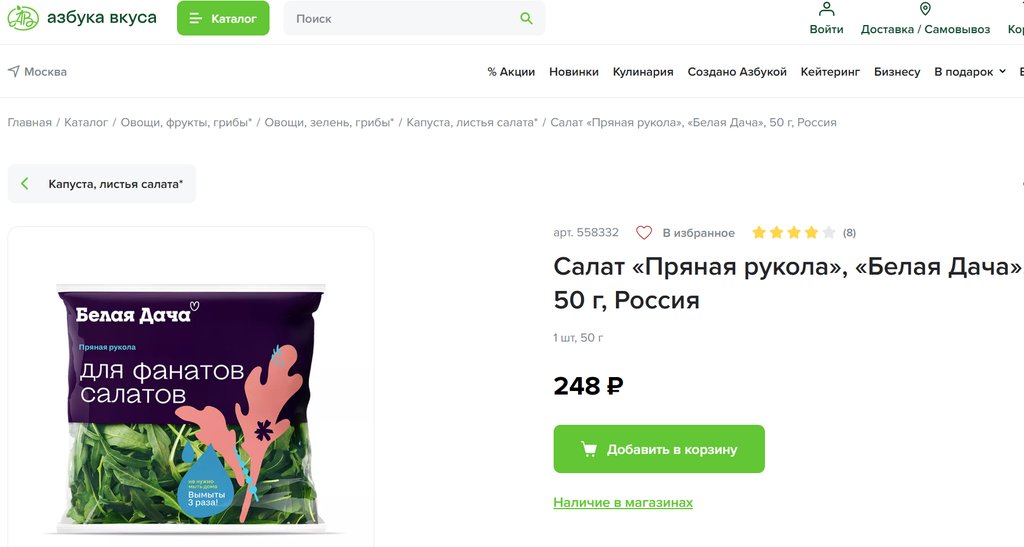Click the heart favorites icon
Viewport: 1024px width, 547px height.
[x=644, y=233]
